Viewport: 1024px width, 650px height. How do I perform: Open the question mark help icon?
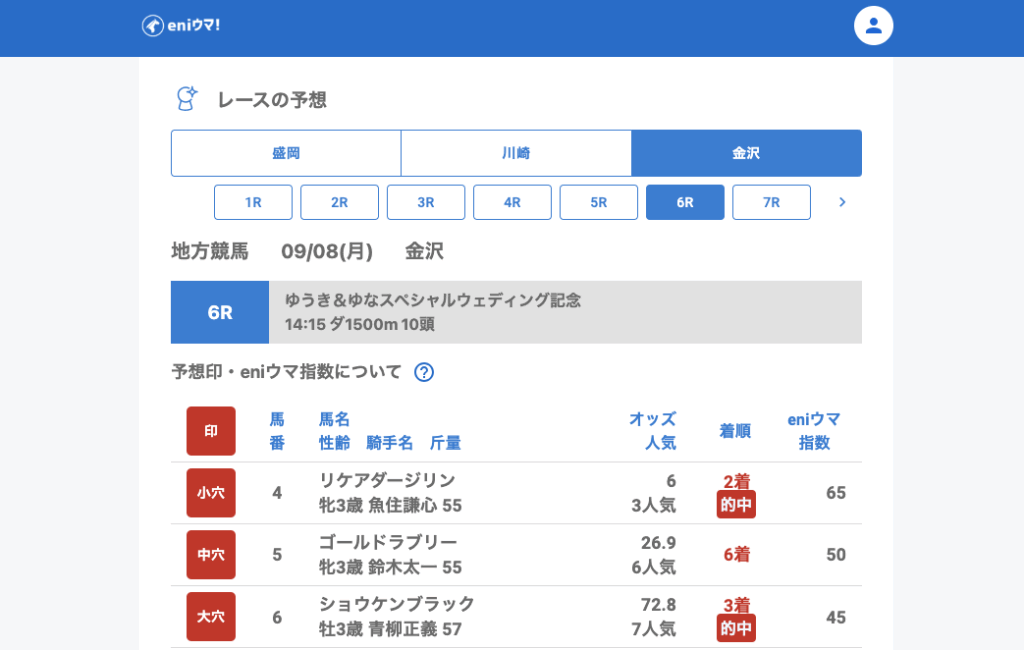tap(424, 372)
